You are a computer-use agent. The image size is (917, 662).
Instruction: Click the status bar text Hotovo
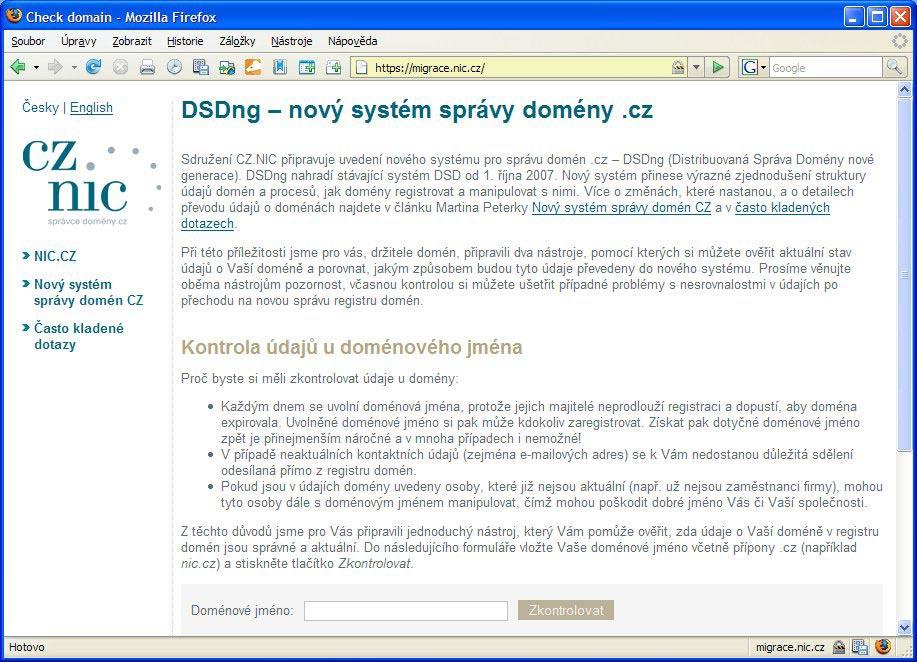(x=27, y=647)
